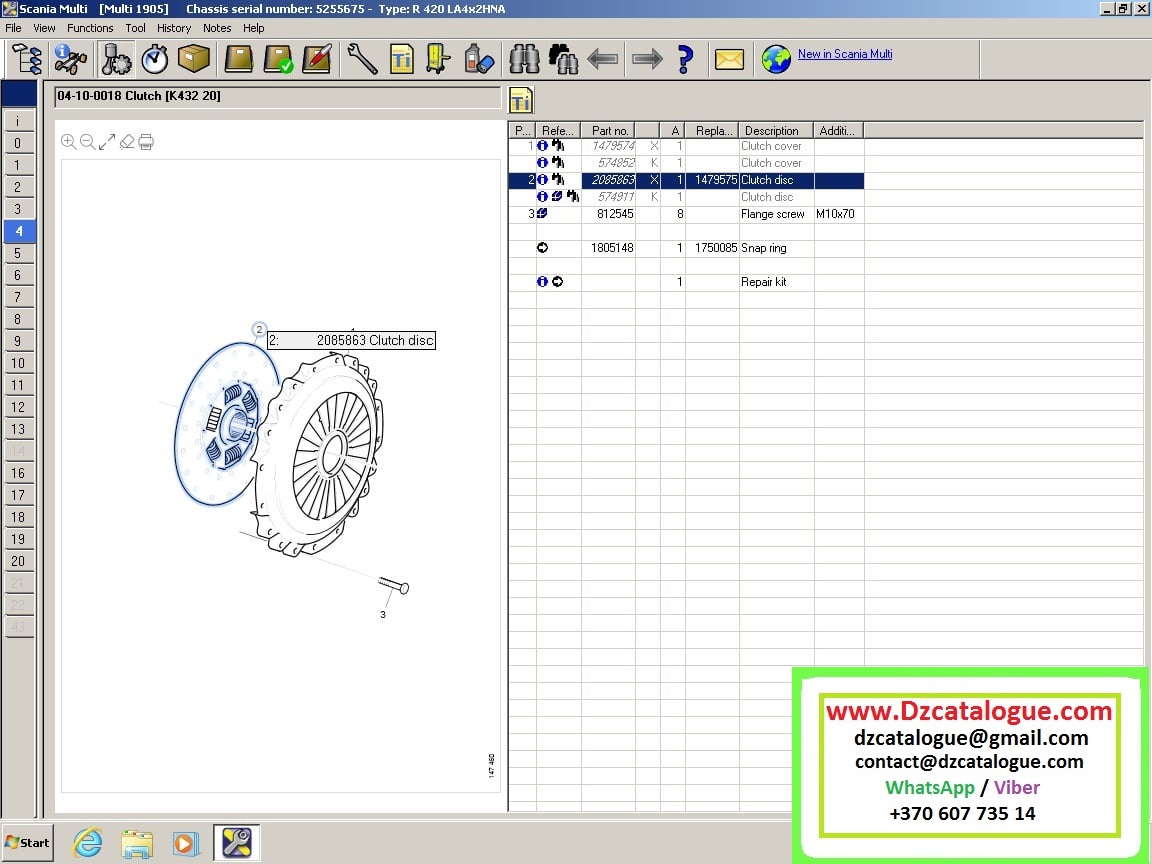1152x864 pixels.
Task: Open the File menu
Action: click(x=13, y=28)
